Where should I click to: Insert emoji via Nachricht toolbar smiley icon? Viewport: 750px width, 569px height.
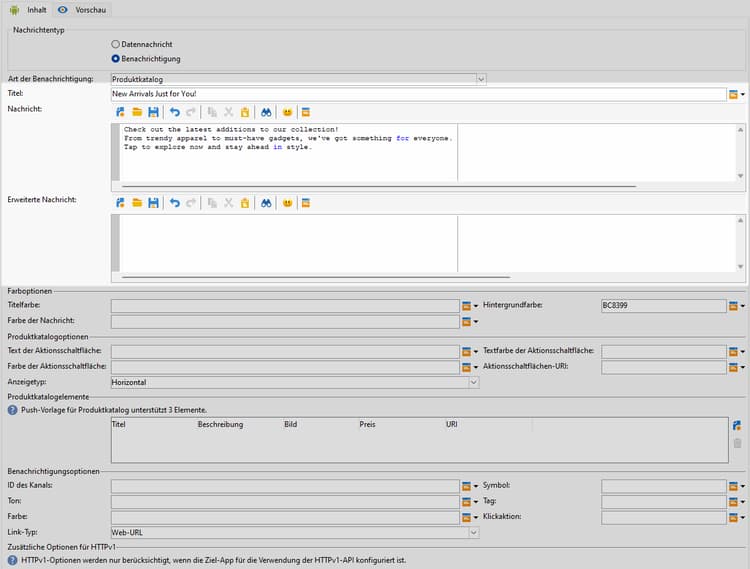[x=287, y=112]
